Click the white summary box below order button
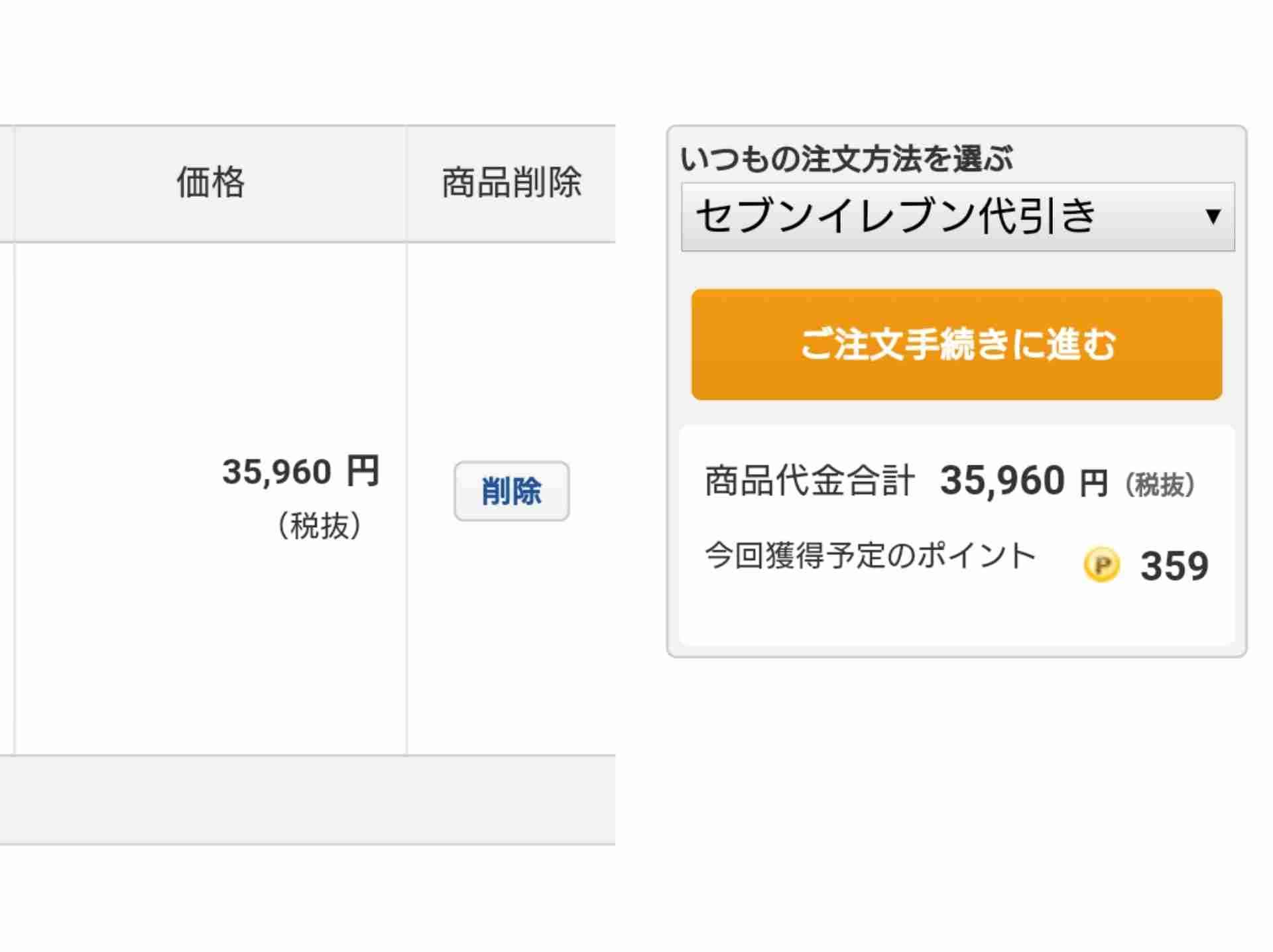 [957, 535]
